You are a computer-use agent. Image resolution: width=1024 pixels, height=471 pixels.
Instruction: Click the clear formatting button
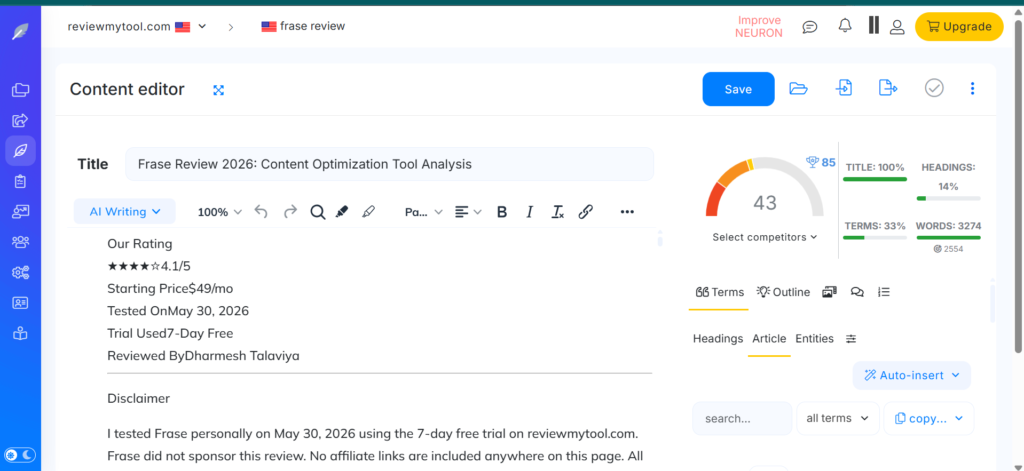557,212
